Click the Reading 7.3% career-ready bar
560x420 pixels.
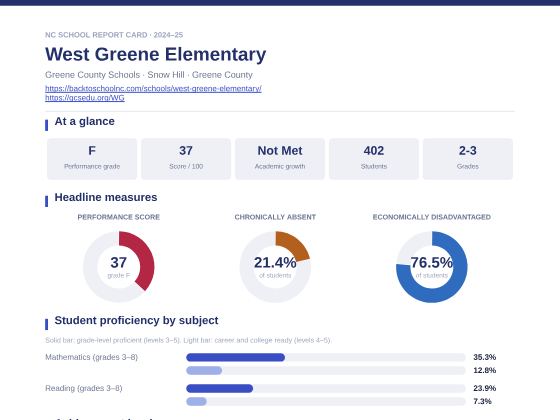click(326, 401)
